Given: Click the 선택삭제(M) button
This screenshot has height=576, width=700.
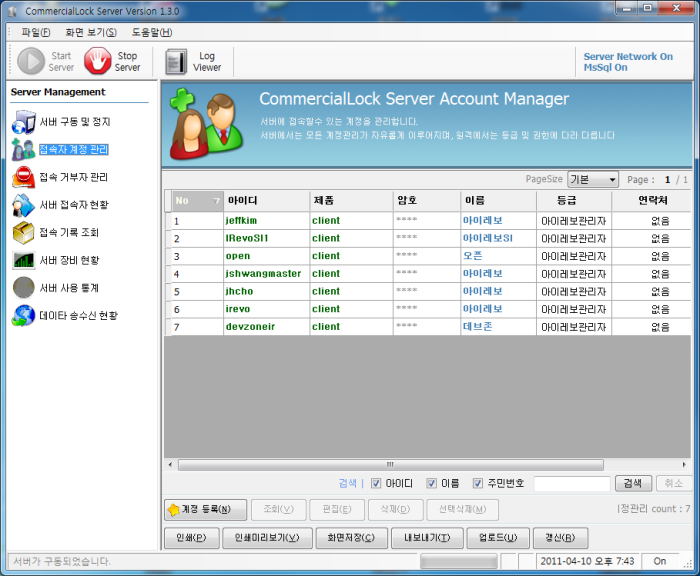Looking at the screenshot, I should point(462,509).
